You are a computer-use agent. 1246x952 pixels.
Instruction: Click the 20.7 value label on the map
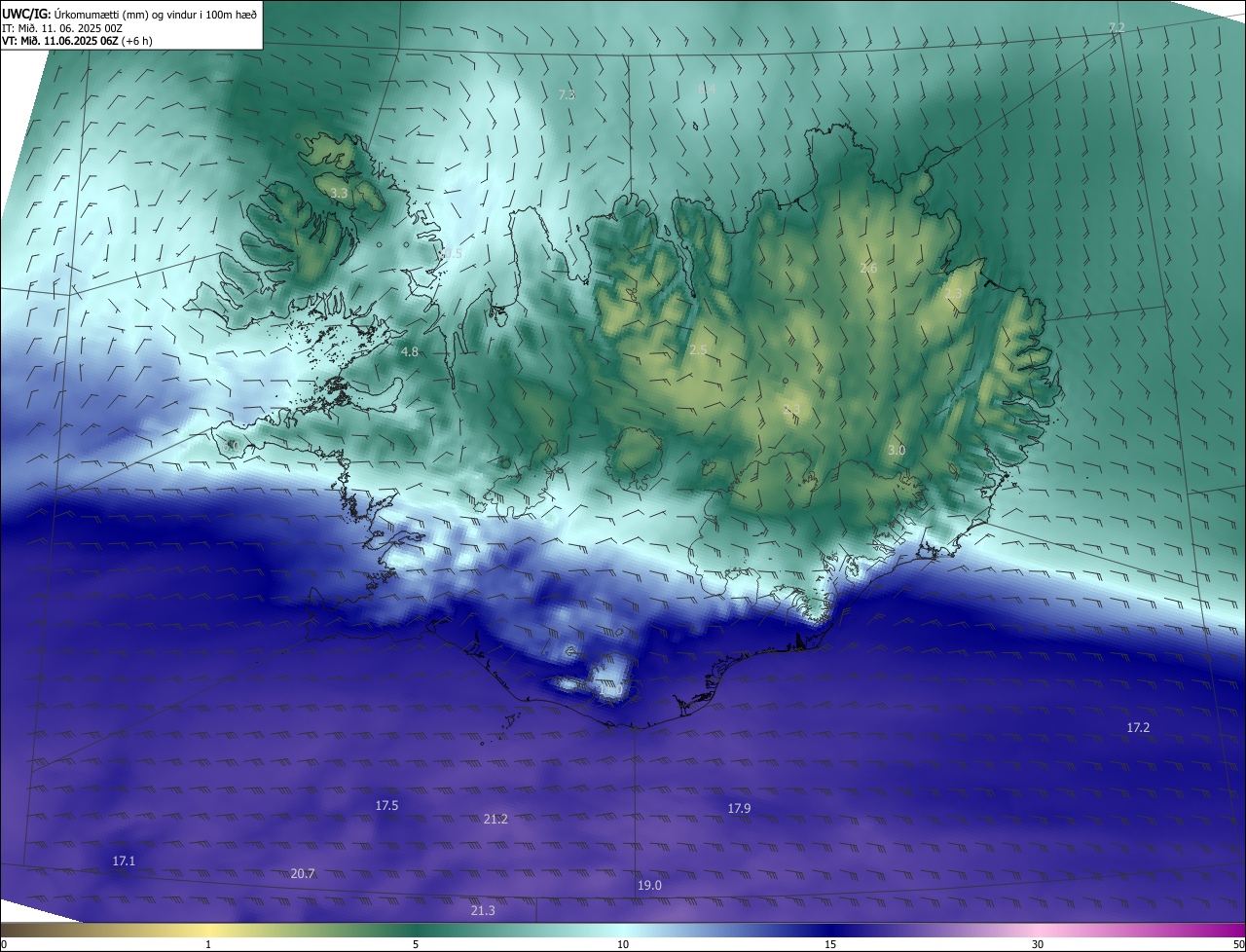(303, 873)
